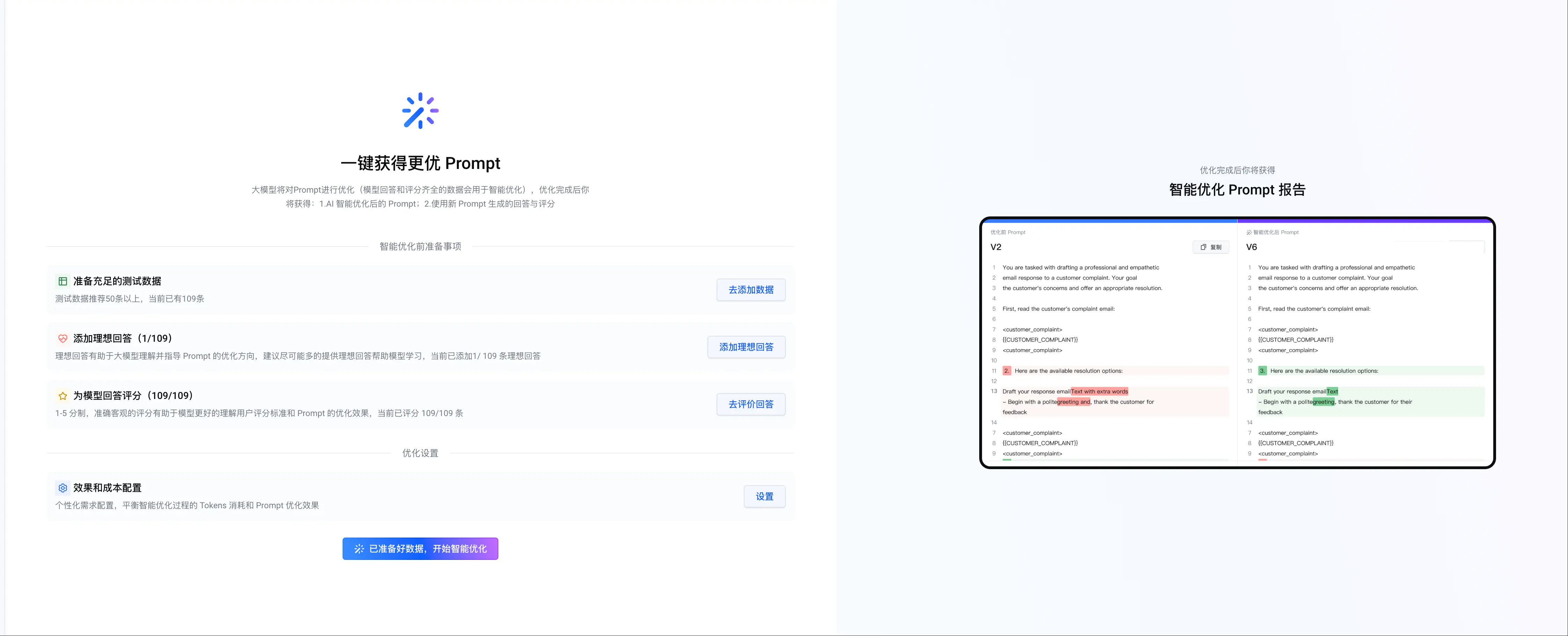
Task: Click the 去评价回答 button
Action: click(750, 404)
